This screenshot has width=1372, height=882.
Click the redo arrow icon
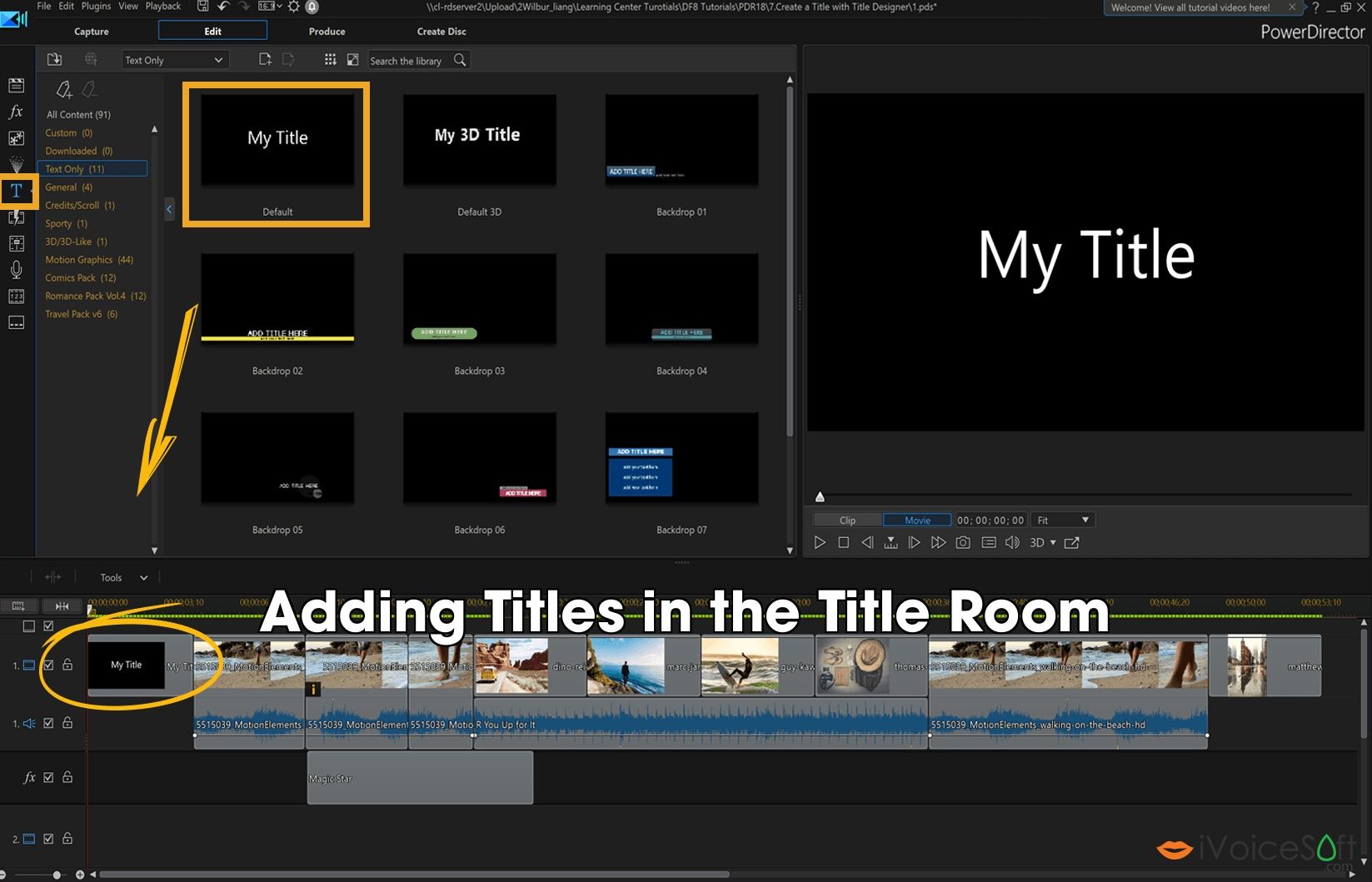(x=244, y=7)
